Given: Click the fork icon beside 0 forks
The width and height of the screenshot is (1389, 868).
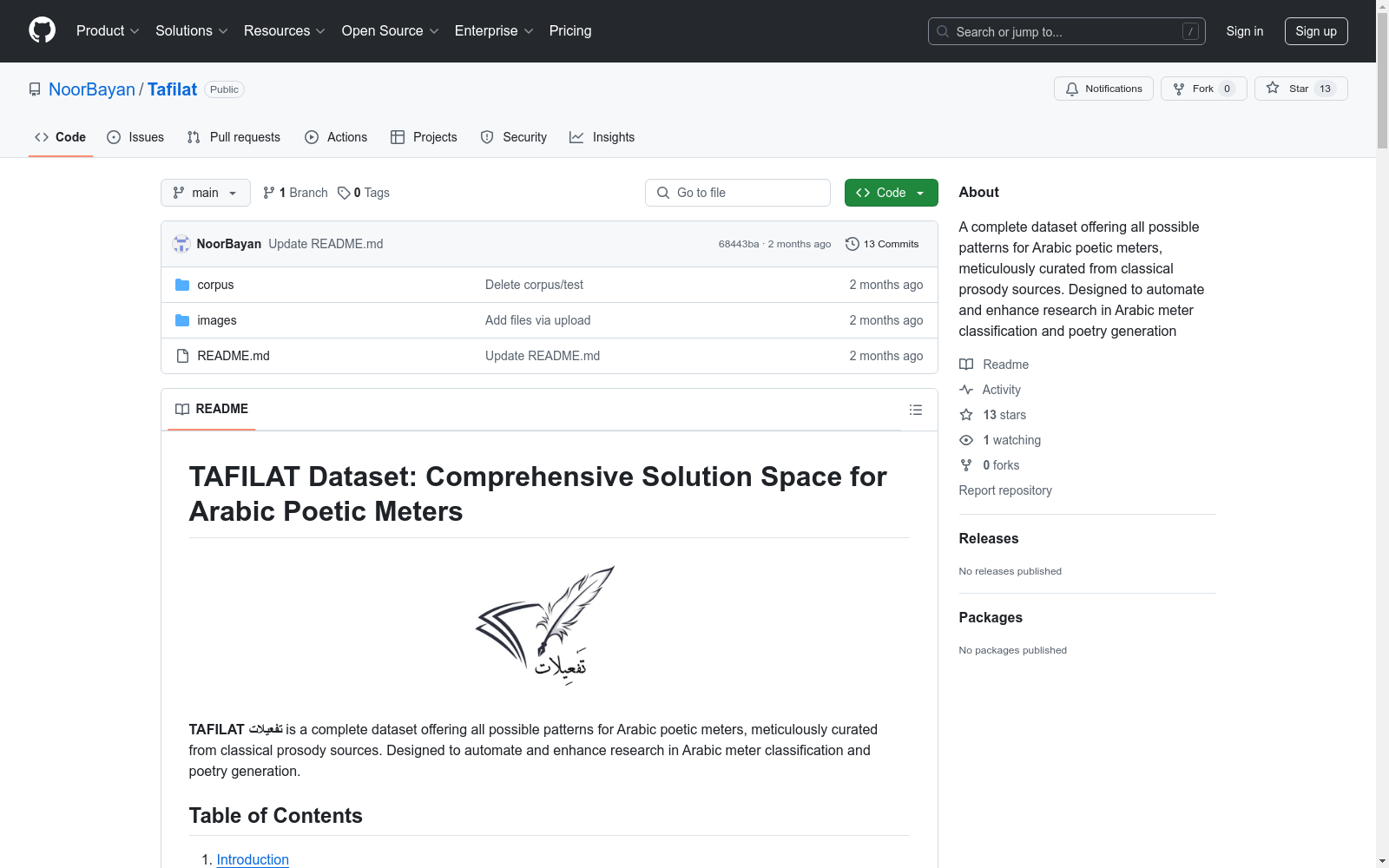Looking at the screenshot, I should click(966, 465).
